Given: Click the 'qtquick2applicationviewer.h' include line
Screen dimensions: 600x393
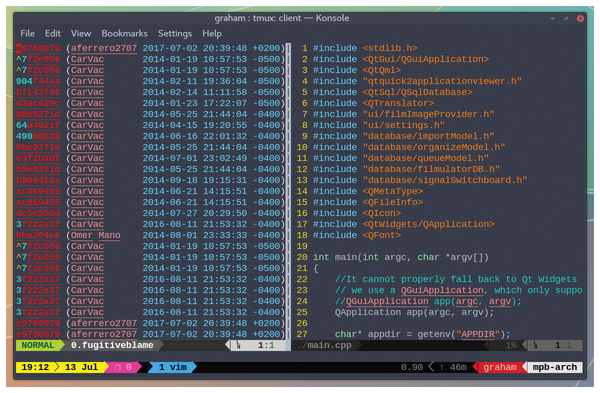Looking at the screenshot, I should (x=417, y=81).
